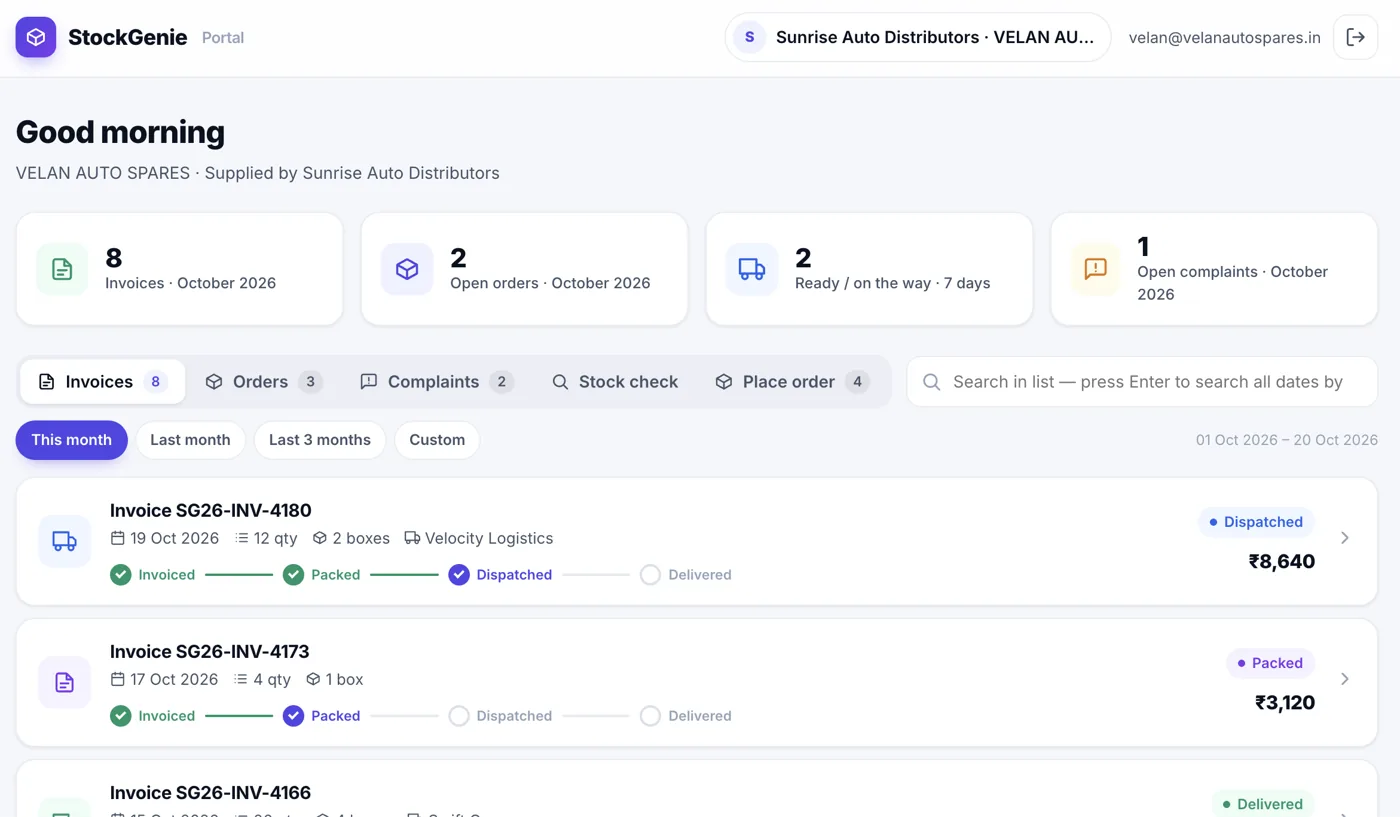Switch to the Invoices tab
Image resolution: width=1400 pixels, height=817 pixels.
point(102,382)
